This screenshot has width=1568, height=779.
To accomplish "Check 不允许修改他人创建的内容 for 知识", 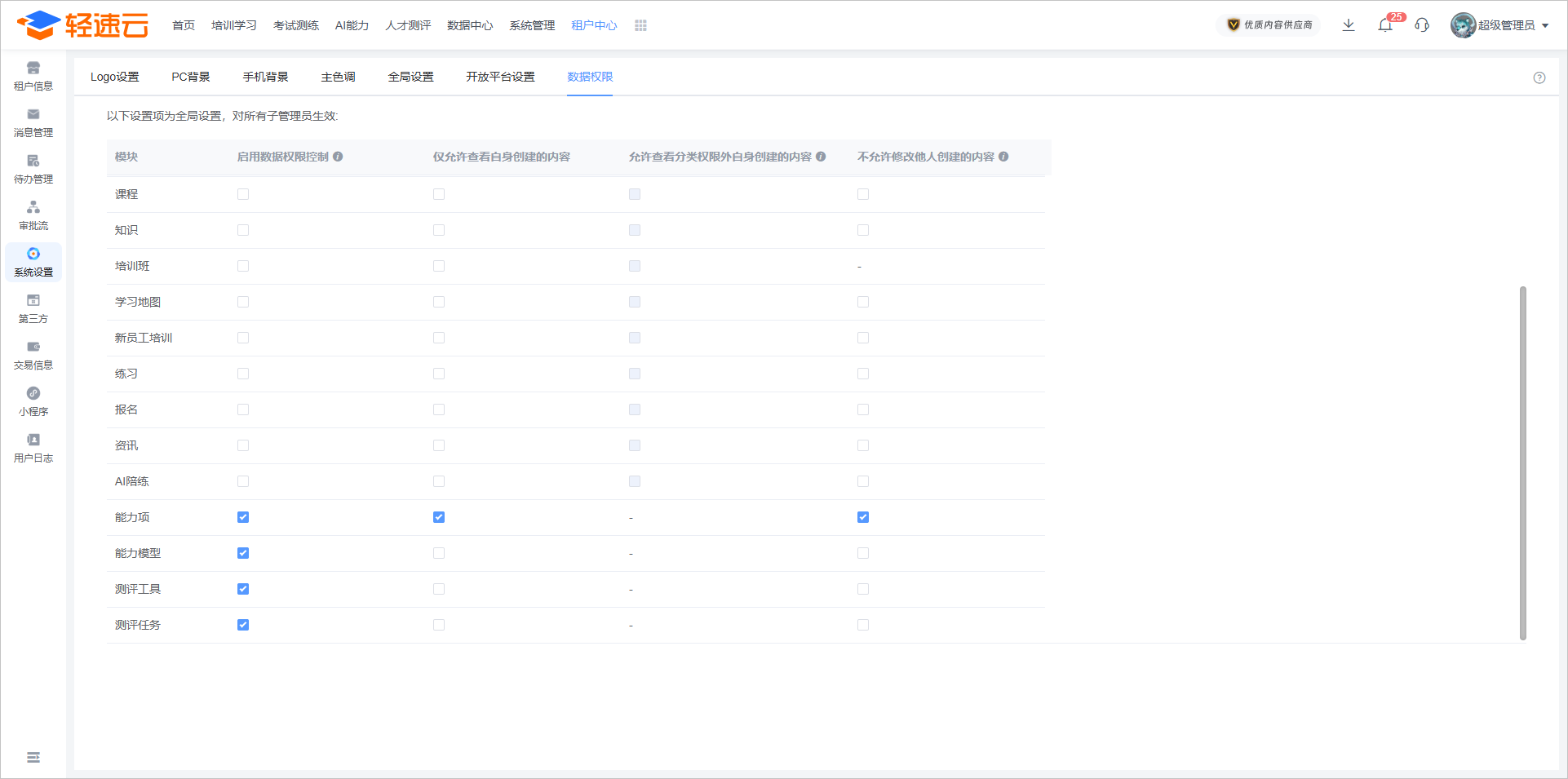I will point(863,230).
